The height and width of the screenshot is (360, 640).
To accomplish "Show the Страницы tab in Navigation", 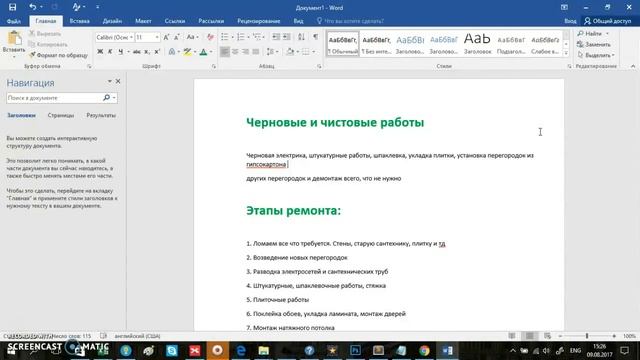I will [x=61, y=116].
